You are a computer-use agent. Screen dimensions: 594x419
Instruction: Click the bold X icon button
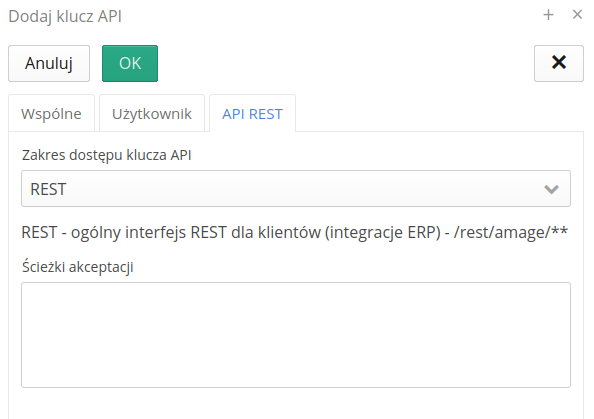[x=559, y=63]
